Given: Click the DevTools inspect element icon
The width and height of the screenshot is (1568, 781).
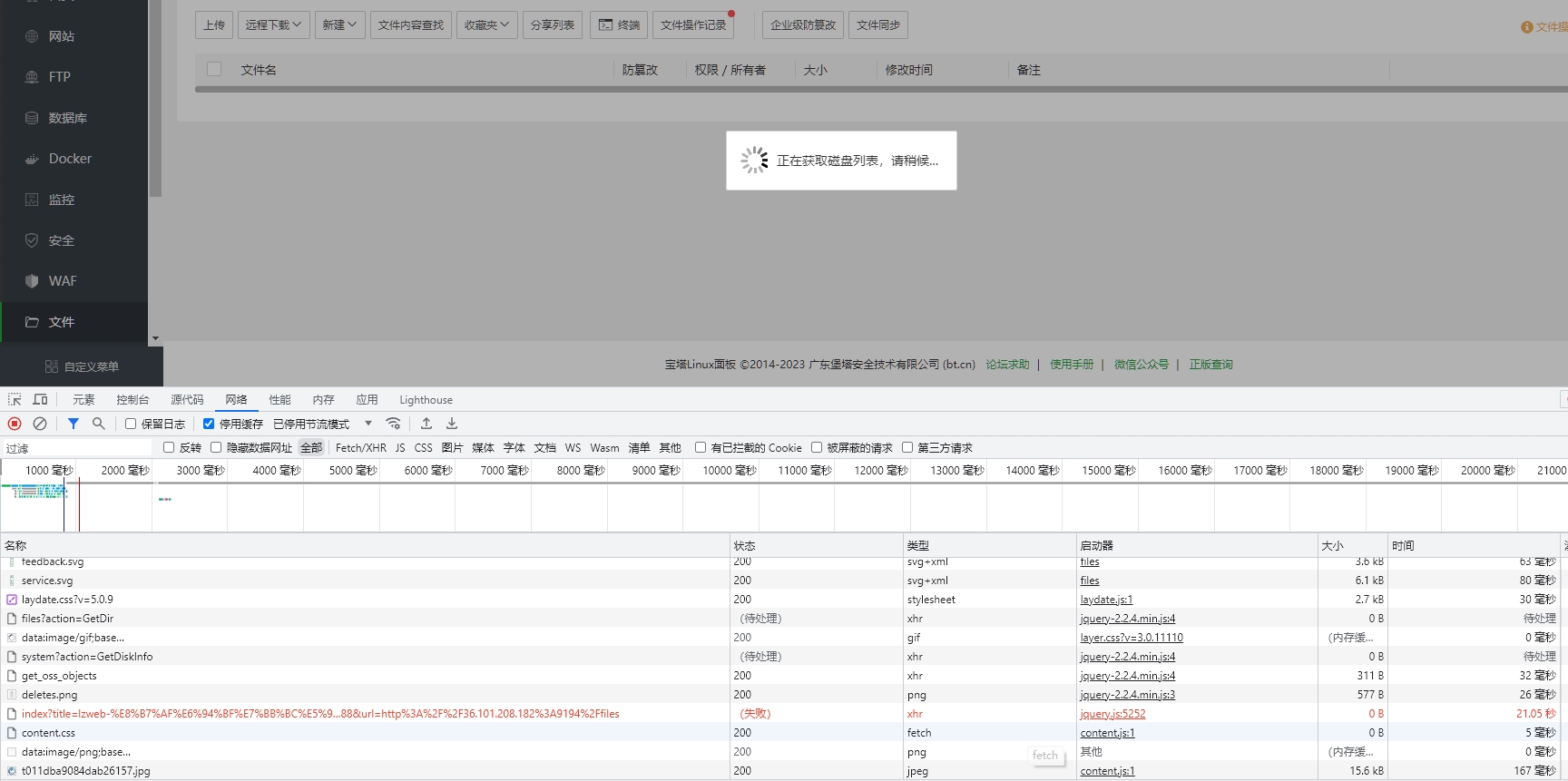Looking at the screenshot, I should (x=15, y=399).
